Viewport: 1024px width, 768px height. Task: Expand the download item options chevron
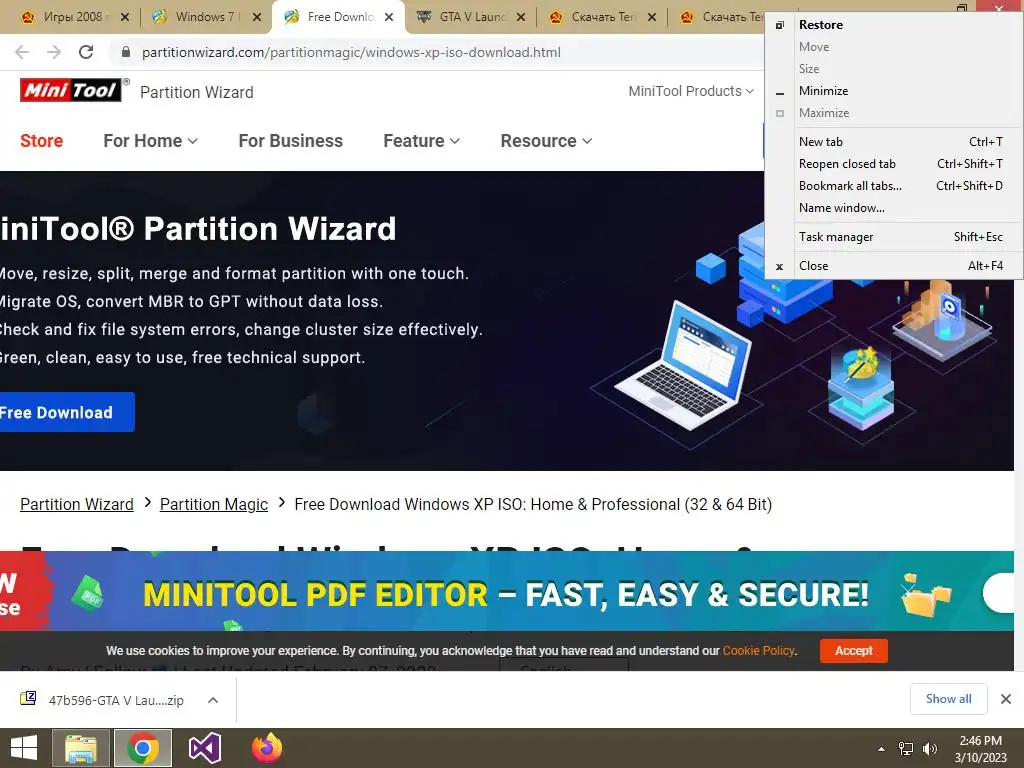click(x=213, y=700)
